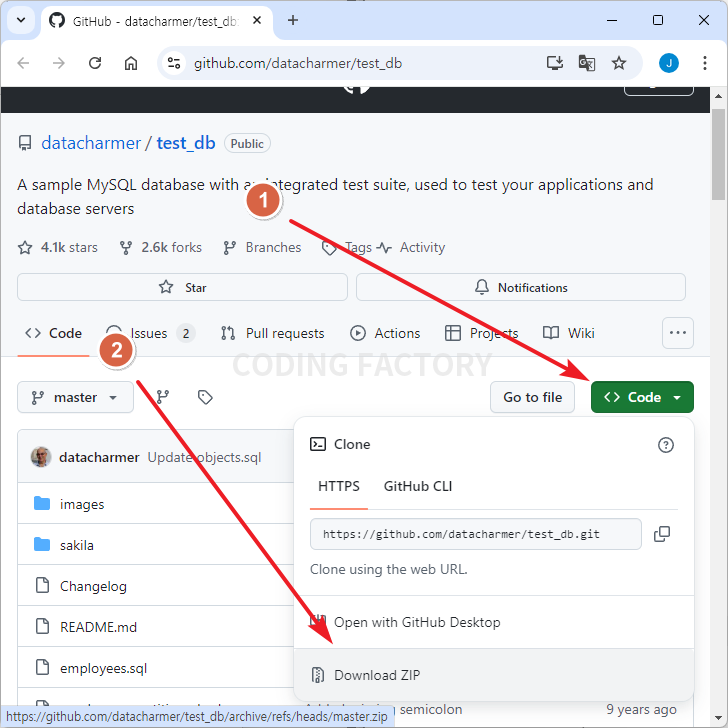728x728 pixels.
Task: Close the GitHub datacharmer/test_db tab
Action: pos(257,20)
